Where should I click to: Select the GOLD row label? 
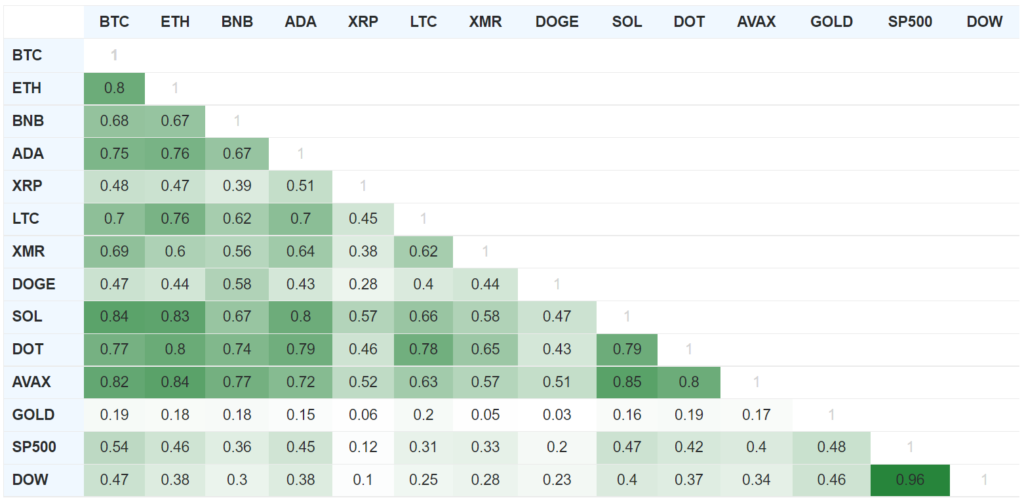coord(34,414)
